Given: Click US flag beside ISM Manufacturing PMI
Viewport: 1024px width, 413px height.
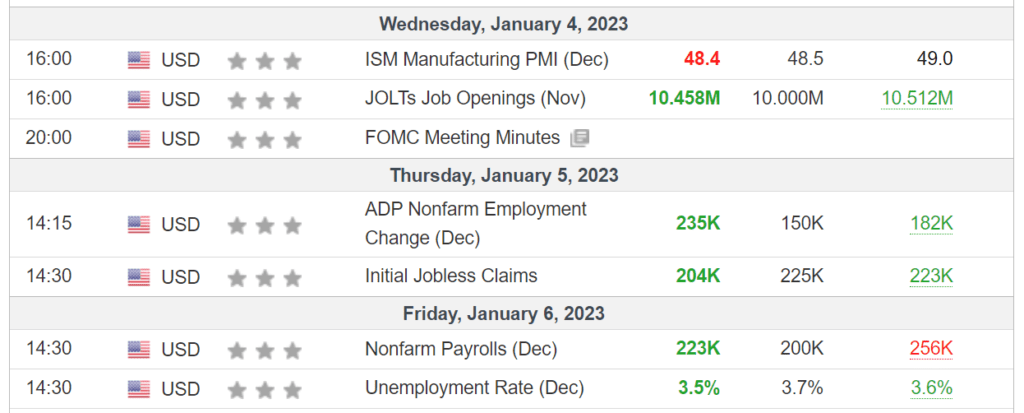Looking at the screenshot, I should [x=138, y=60].
